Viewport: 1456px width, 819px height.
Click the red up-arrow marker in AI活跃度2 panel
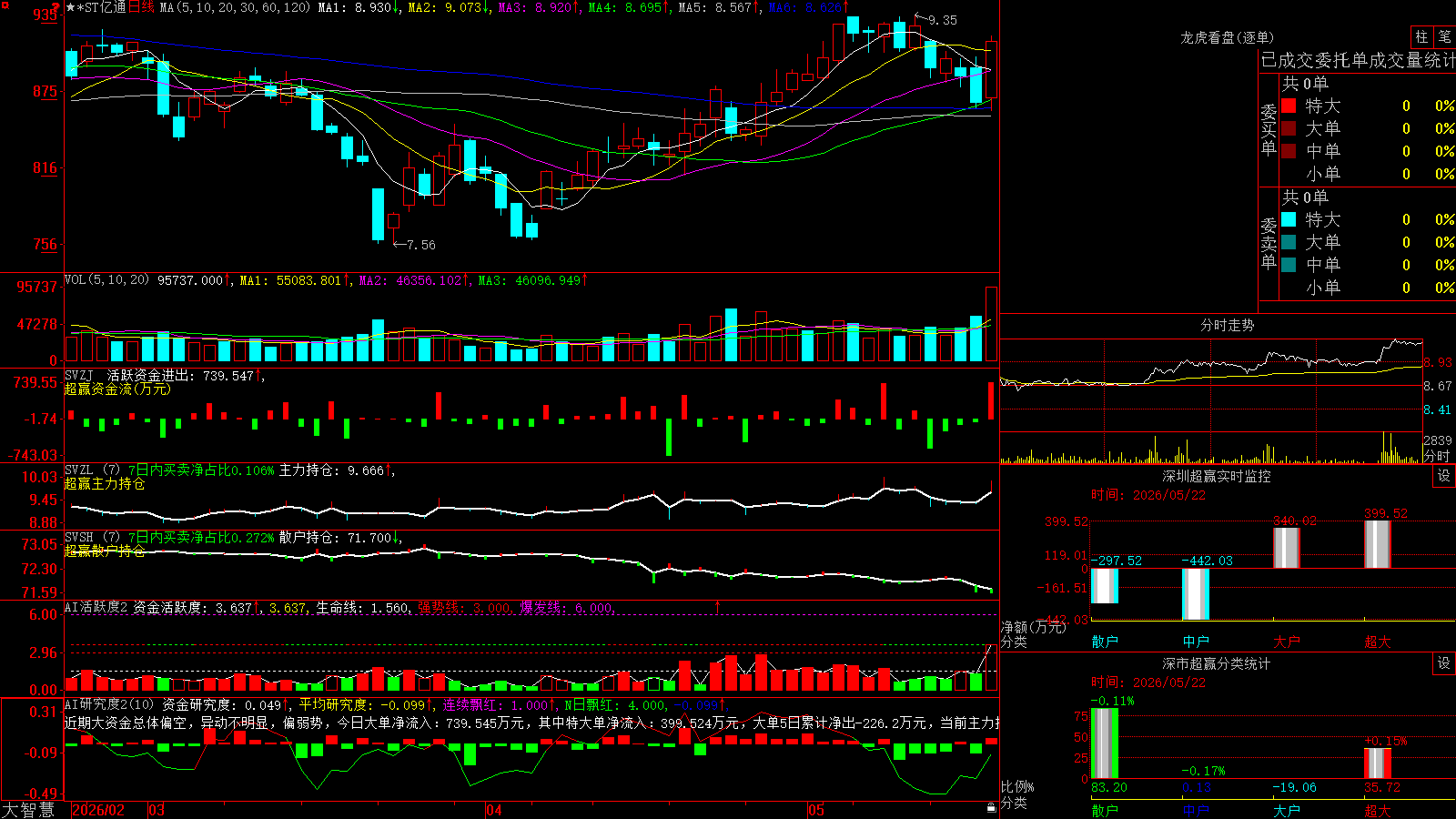pos(718,606)
